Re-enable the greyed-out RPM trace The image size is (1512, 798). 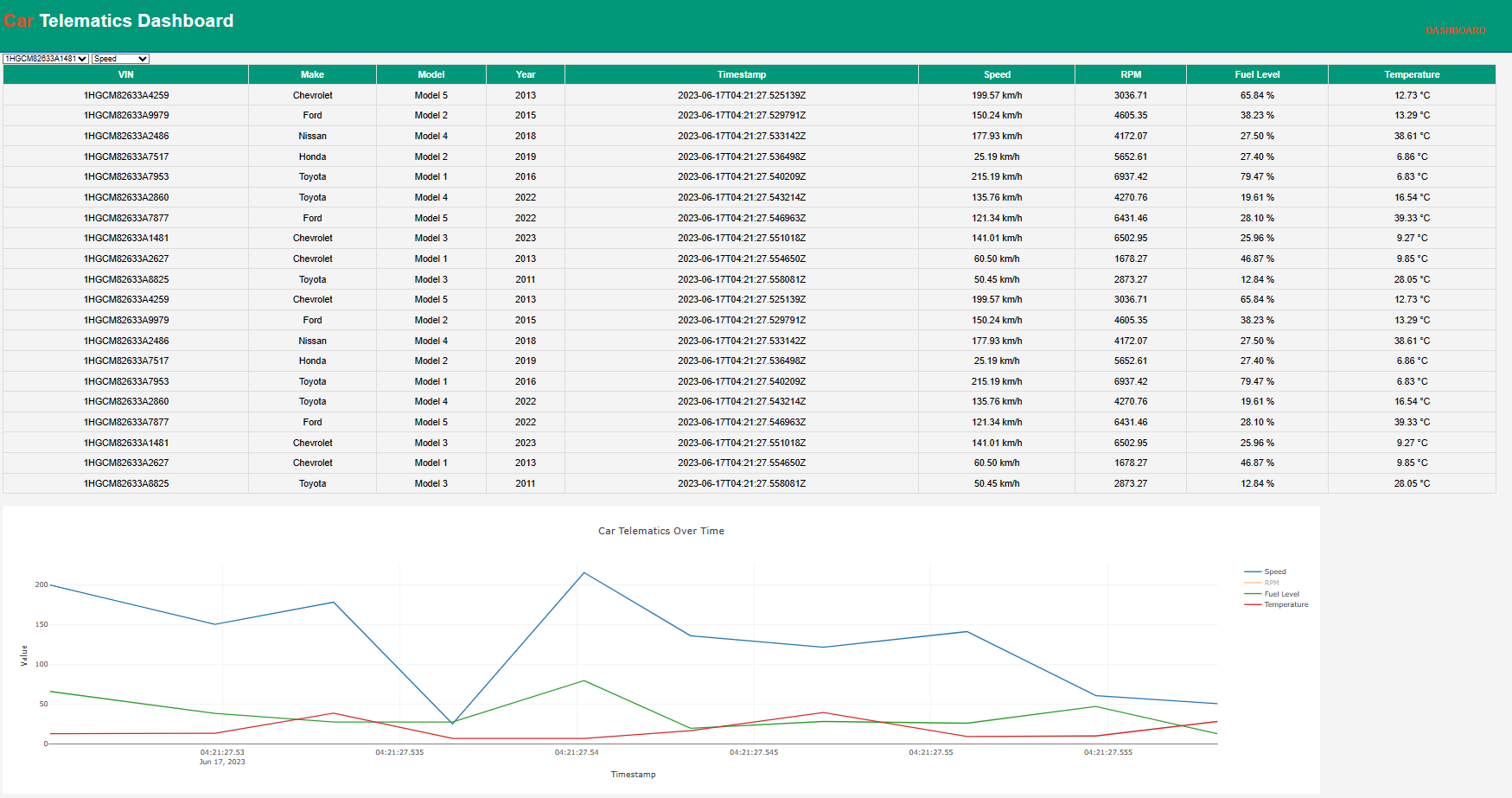click(x=1270, y=583)
